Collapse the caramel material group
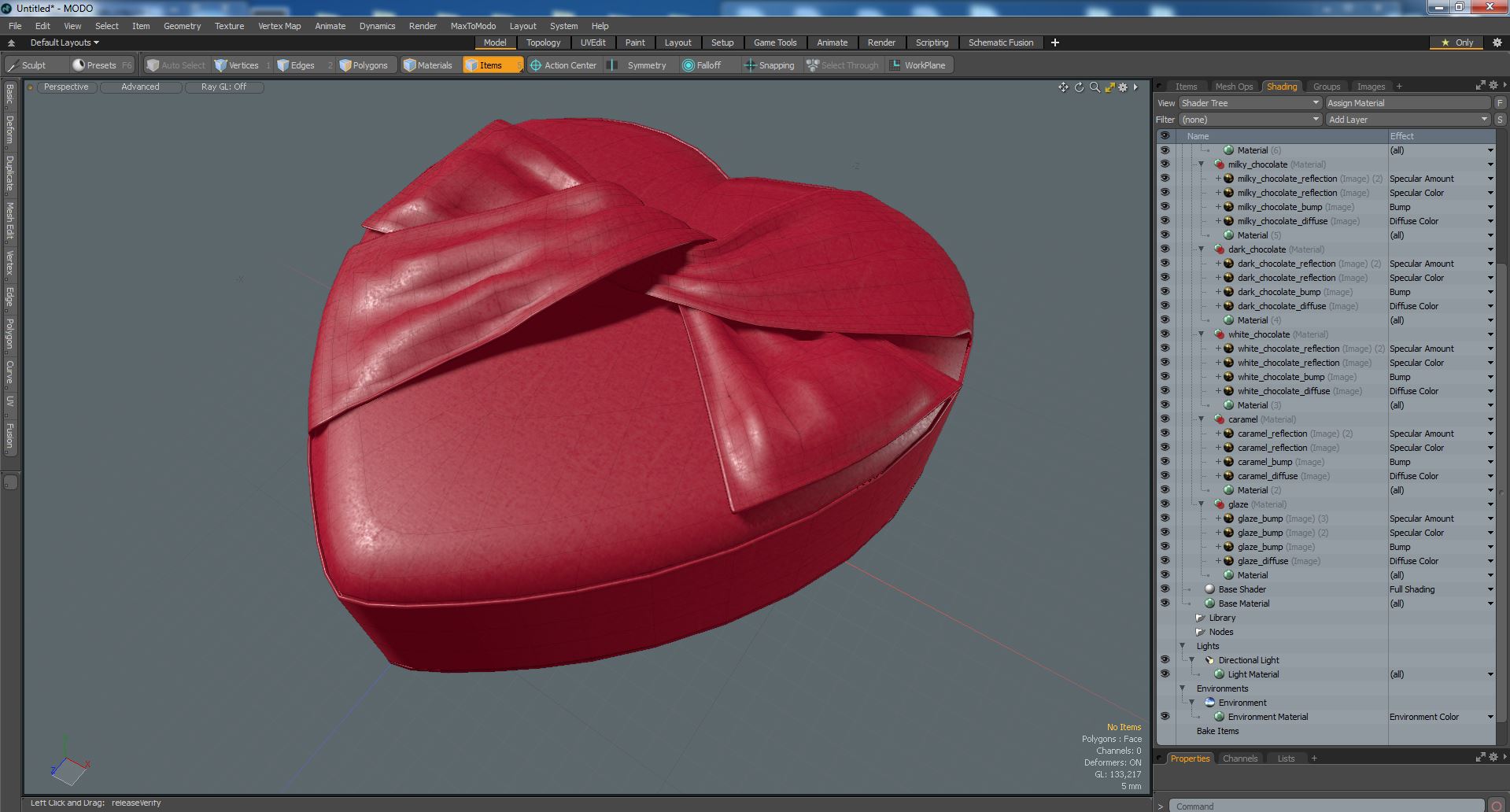Screen dimensions: 1510x812 point(1201,419)
